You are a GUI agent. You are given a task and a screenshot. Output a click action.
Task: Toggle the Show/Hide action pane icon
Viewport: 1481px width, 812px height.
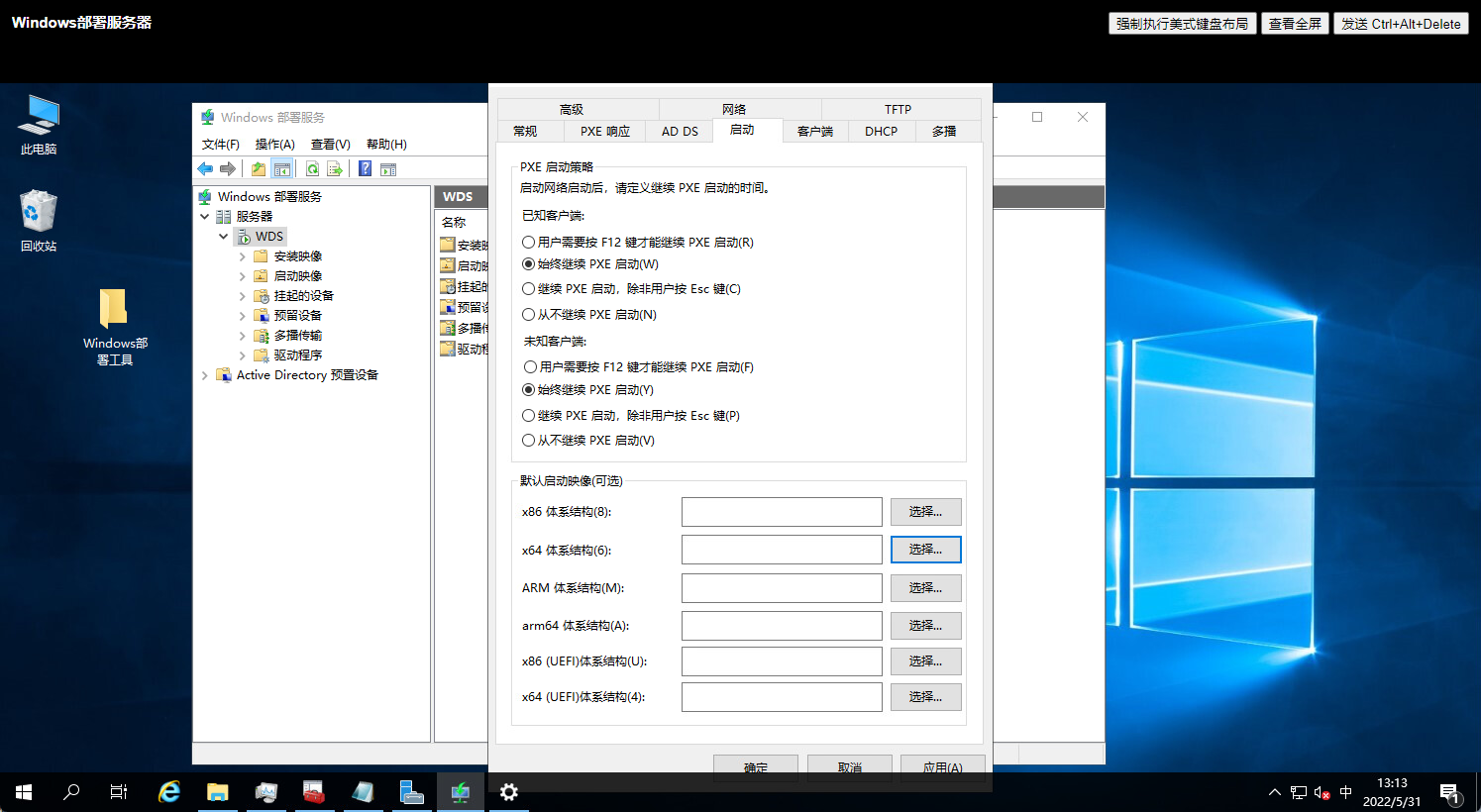(388, 168)
